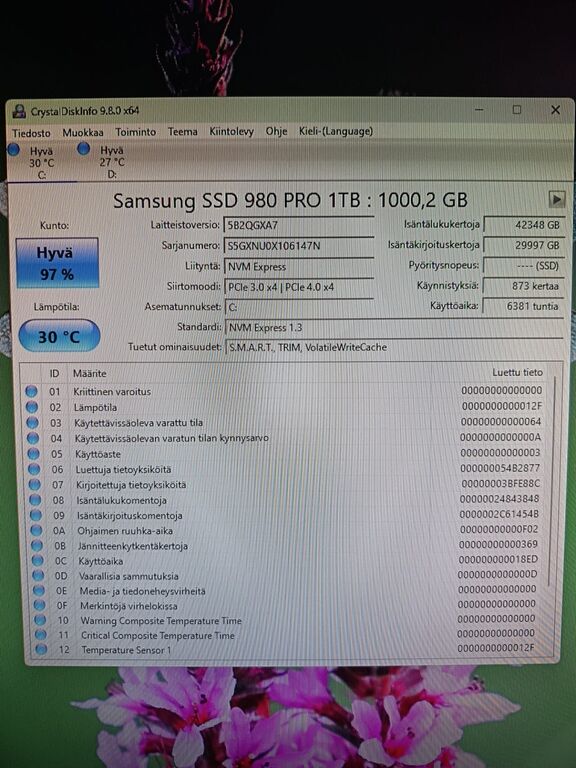The width and height of the screenshot is (576, 768).
Task: Click the Tuetut ominaisuudet field
Action: pos(394,347)
